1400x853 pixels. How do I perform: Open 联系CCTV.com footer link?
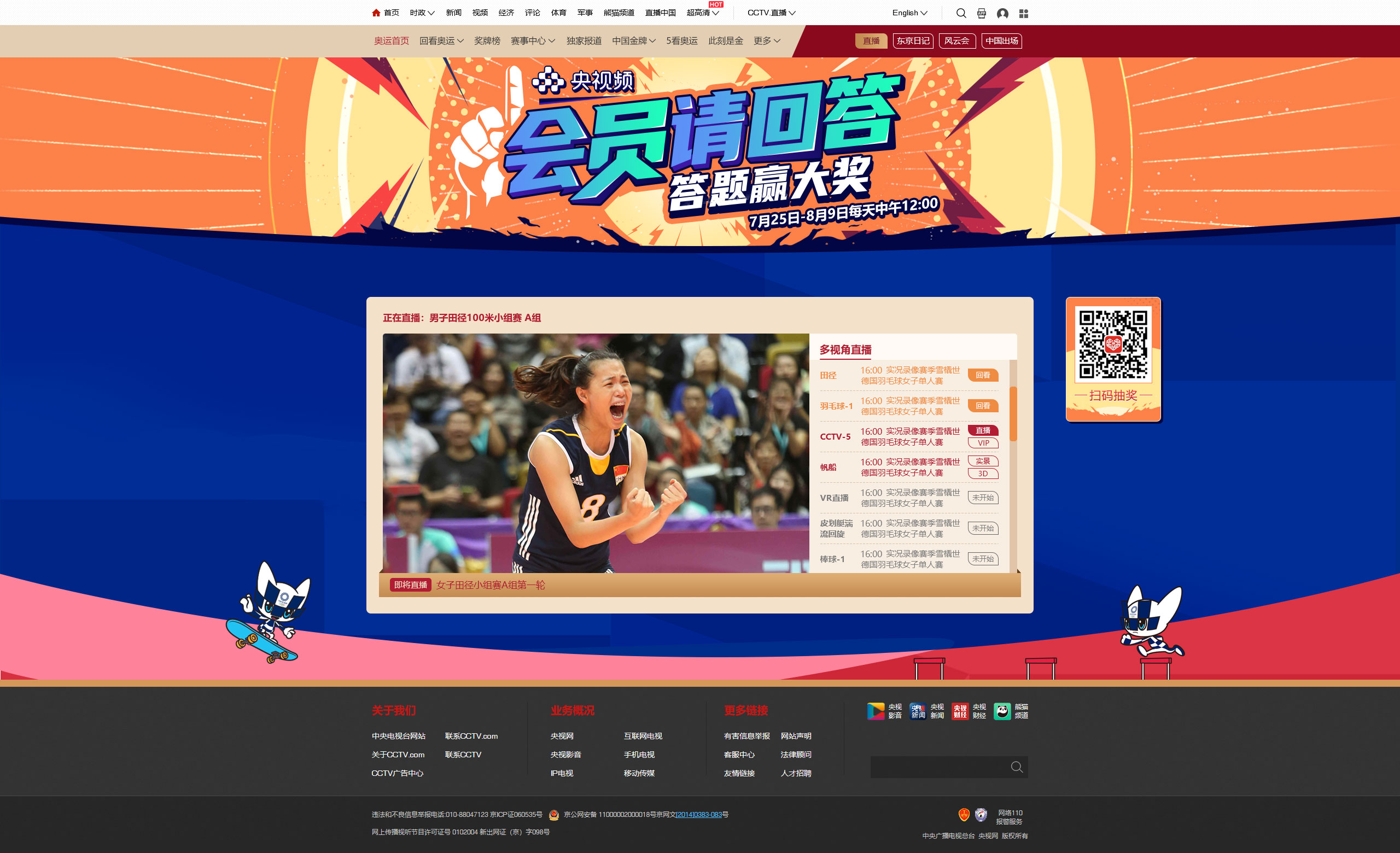click(471, 736)
